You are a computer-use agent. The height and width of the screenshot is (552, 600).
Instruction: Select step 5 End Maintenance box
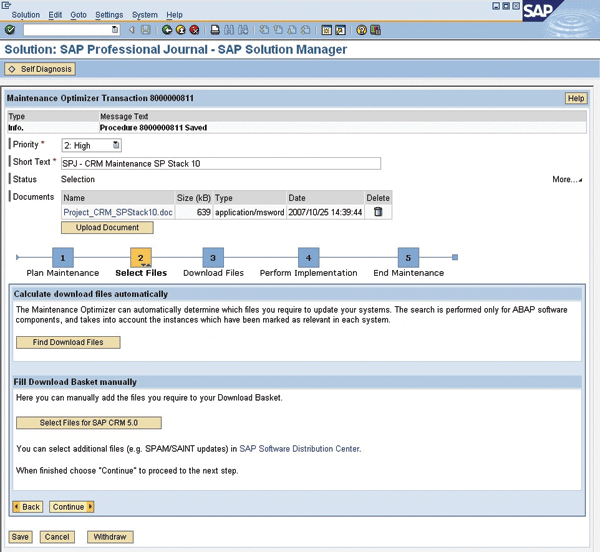pos(408,257)
